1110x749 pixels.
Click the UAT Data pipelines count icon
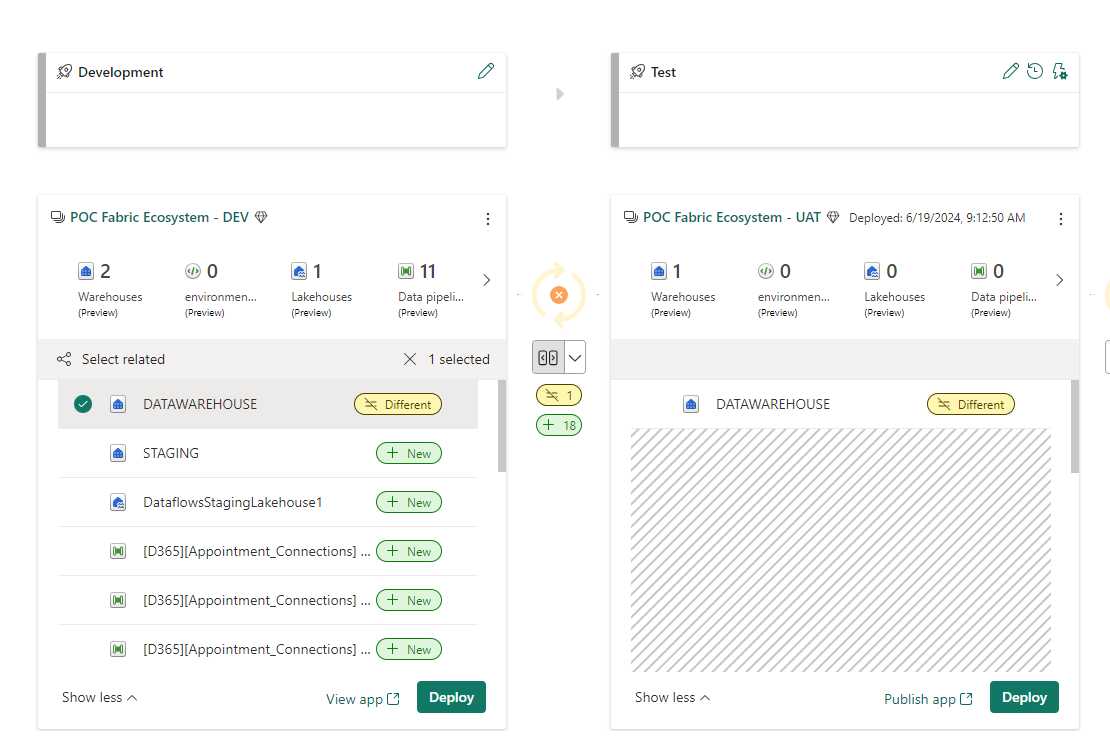click(x=979, y=271)
